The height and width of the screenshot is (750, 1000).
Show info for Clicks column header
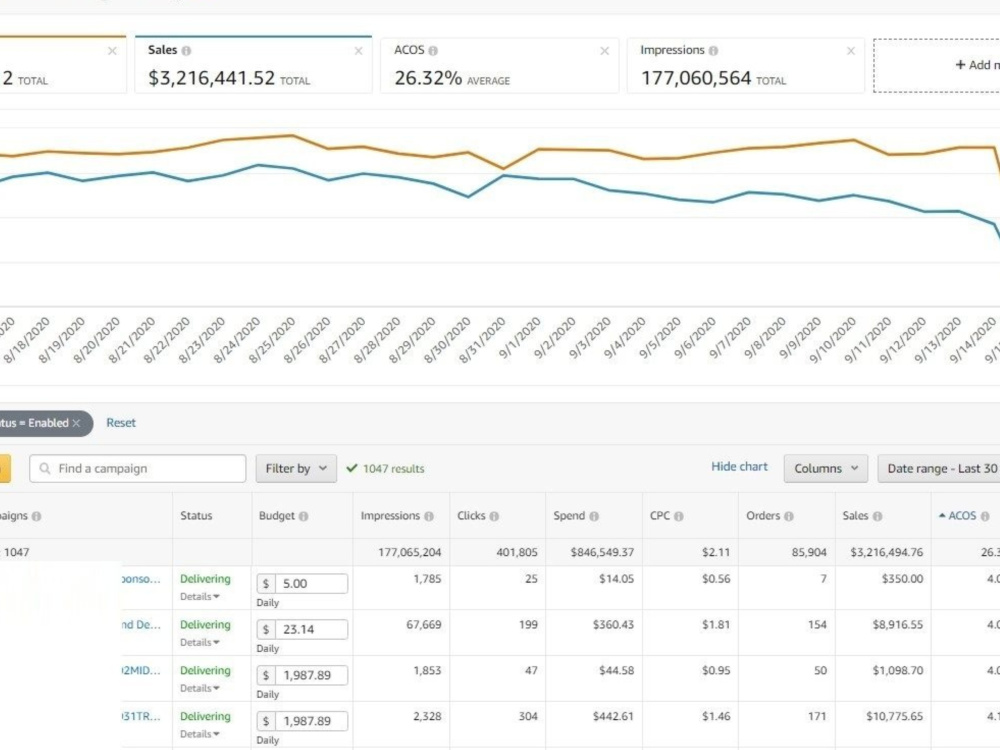point(494,516)
